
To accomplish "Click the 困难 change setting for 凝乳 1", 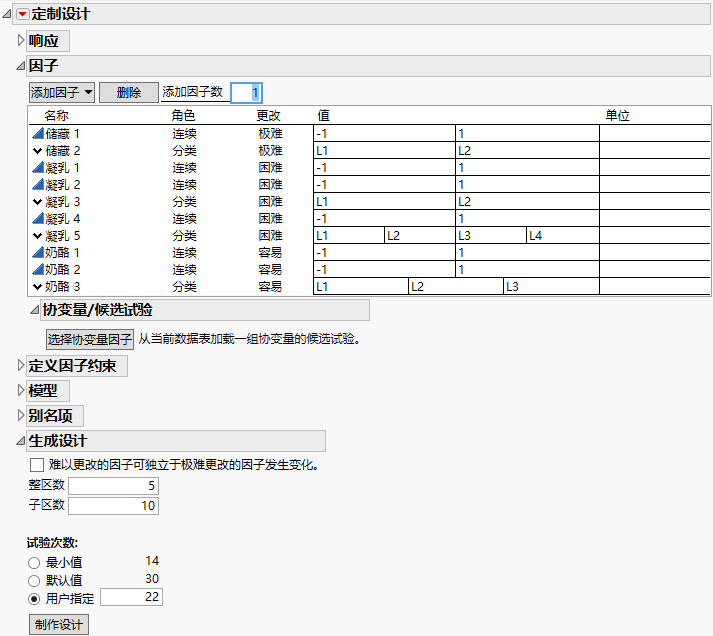I will pyautogui.click(x=270, y=167).
